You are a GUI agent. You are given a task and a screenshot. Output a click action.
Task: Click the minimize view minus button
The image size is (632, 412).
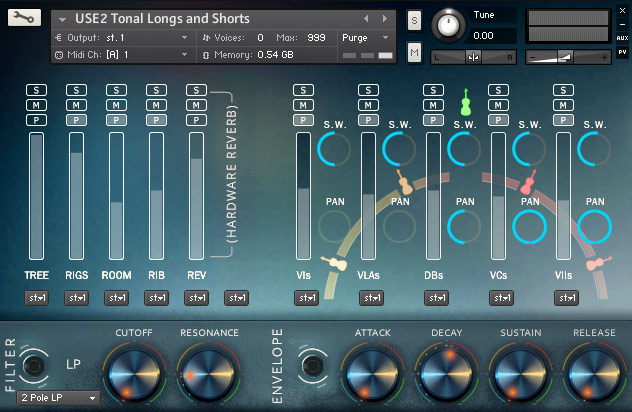pos(622,25)
